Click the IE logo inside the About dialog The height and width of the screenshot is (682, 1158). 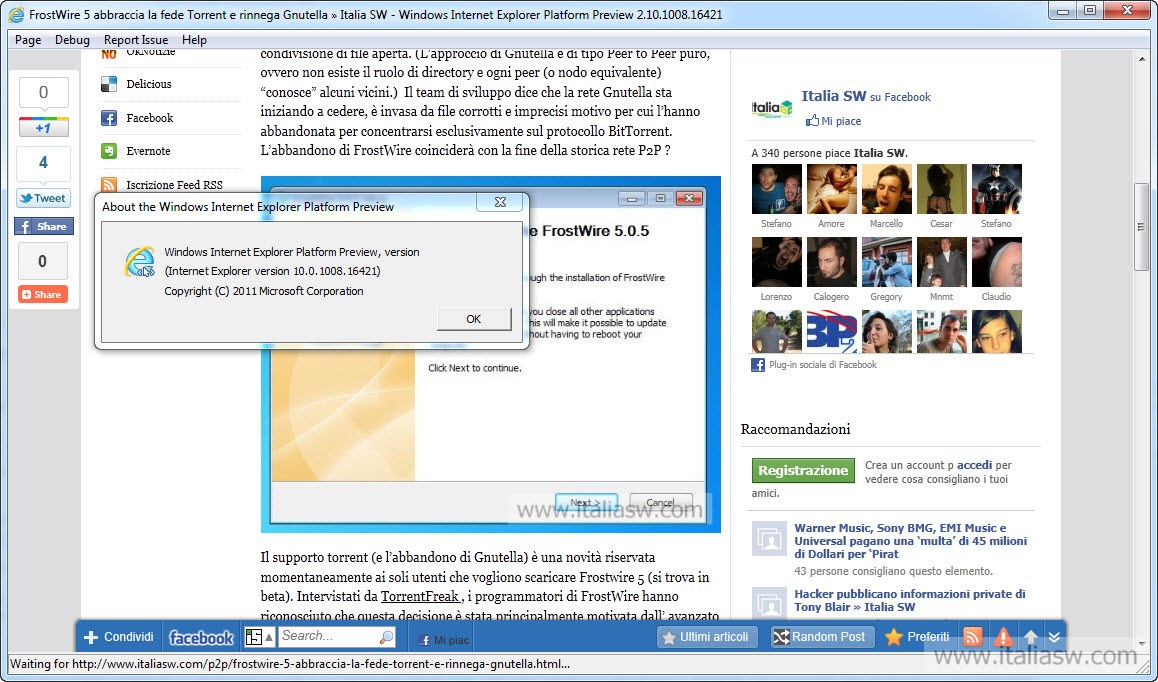click(140, 262)
